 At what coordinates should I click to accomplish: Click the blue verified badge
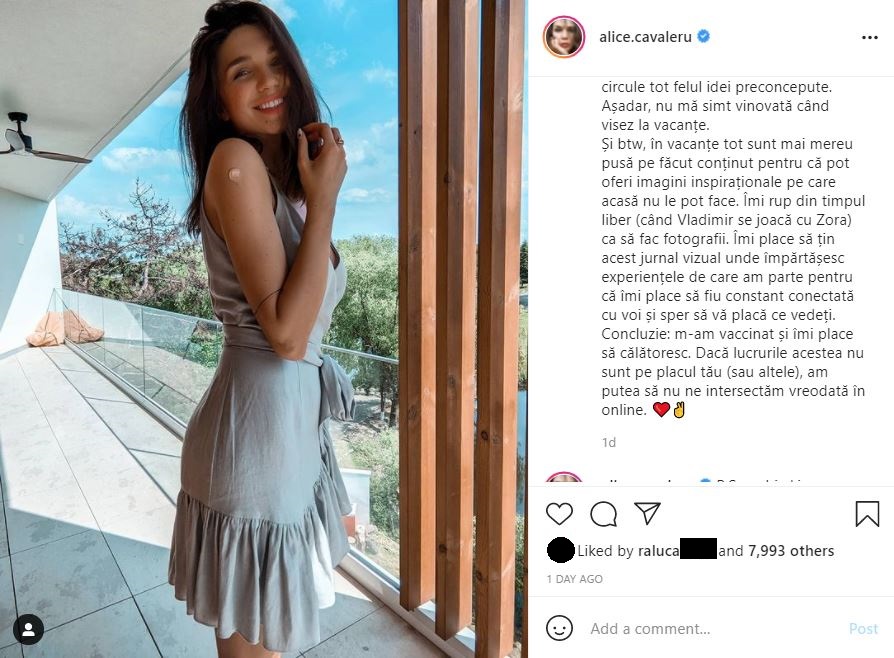click(704, 36)
